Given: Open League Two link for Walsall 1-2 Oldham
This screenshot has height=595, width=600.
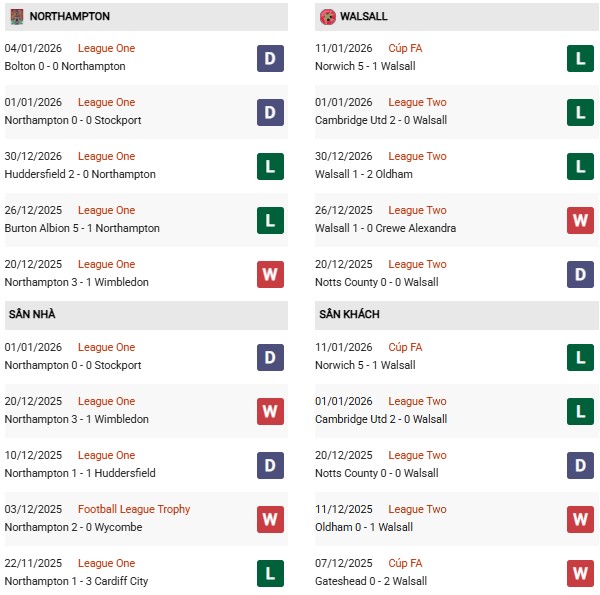Looking at the screenshot, I should coord(417,156).
